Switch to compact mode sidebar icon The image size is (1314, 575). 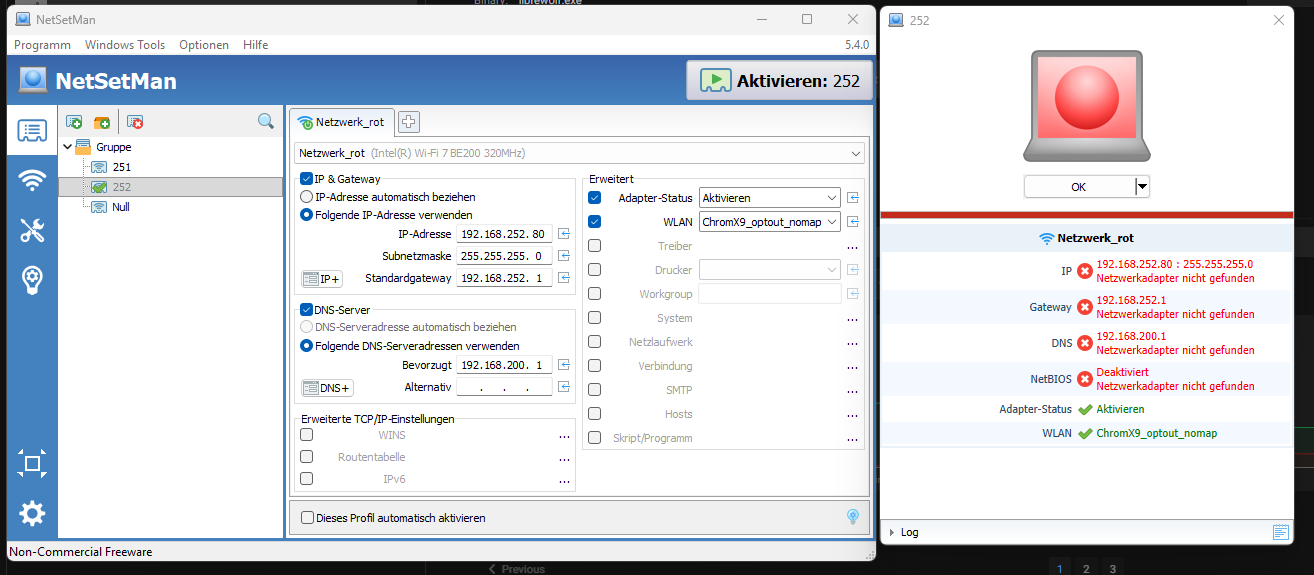pyautogui.click(x=32, y=463)
